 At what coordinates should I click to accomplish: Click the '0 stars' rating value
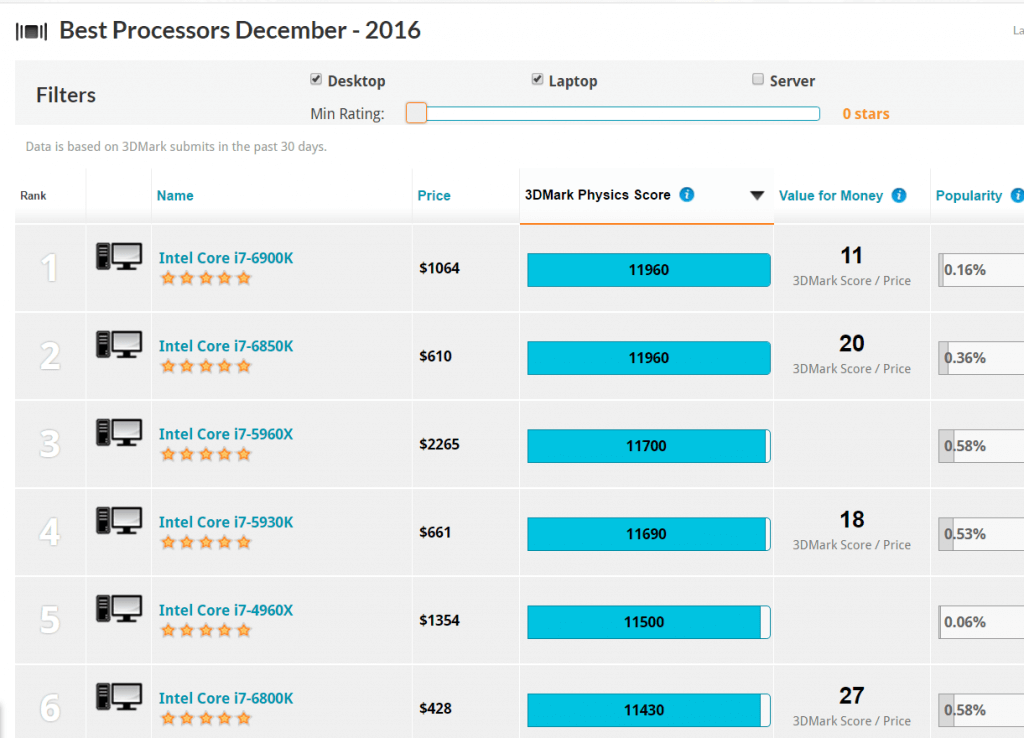[x=866, y=114]
